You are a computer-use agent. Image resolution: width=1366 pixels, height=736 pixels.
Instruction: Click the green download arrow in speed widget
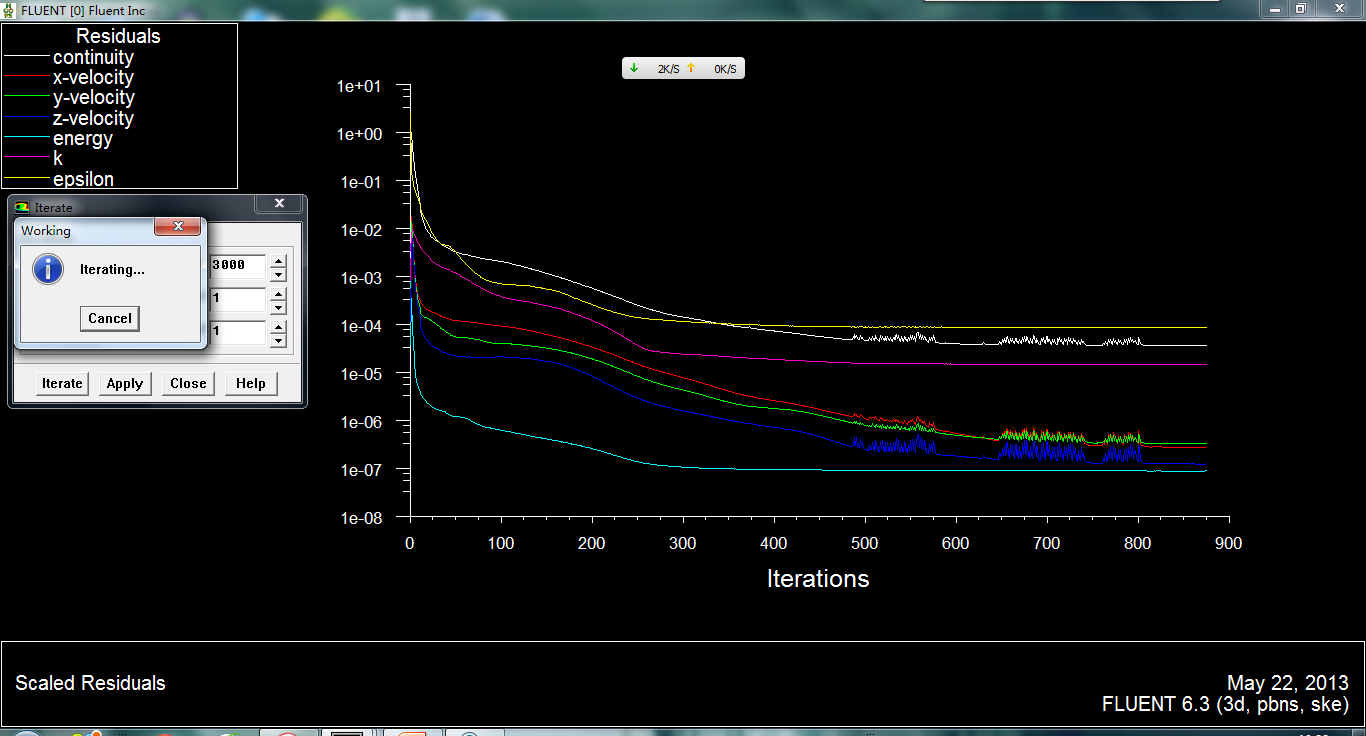click(634, 69)
